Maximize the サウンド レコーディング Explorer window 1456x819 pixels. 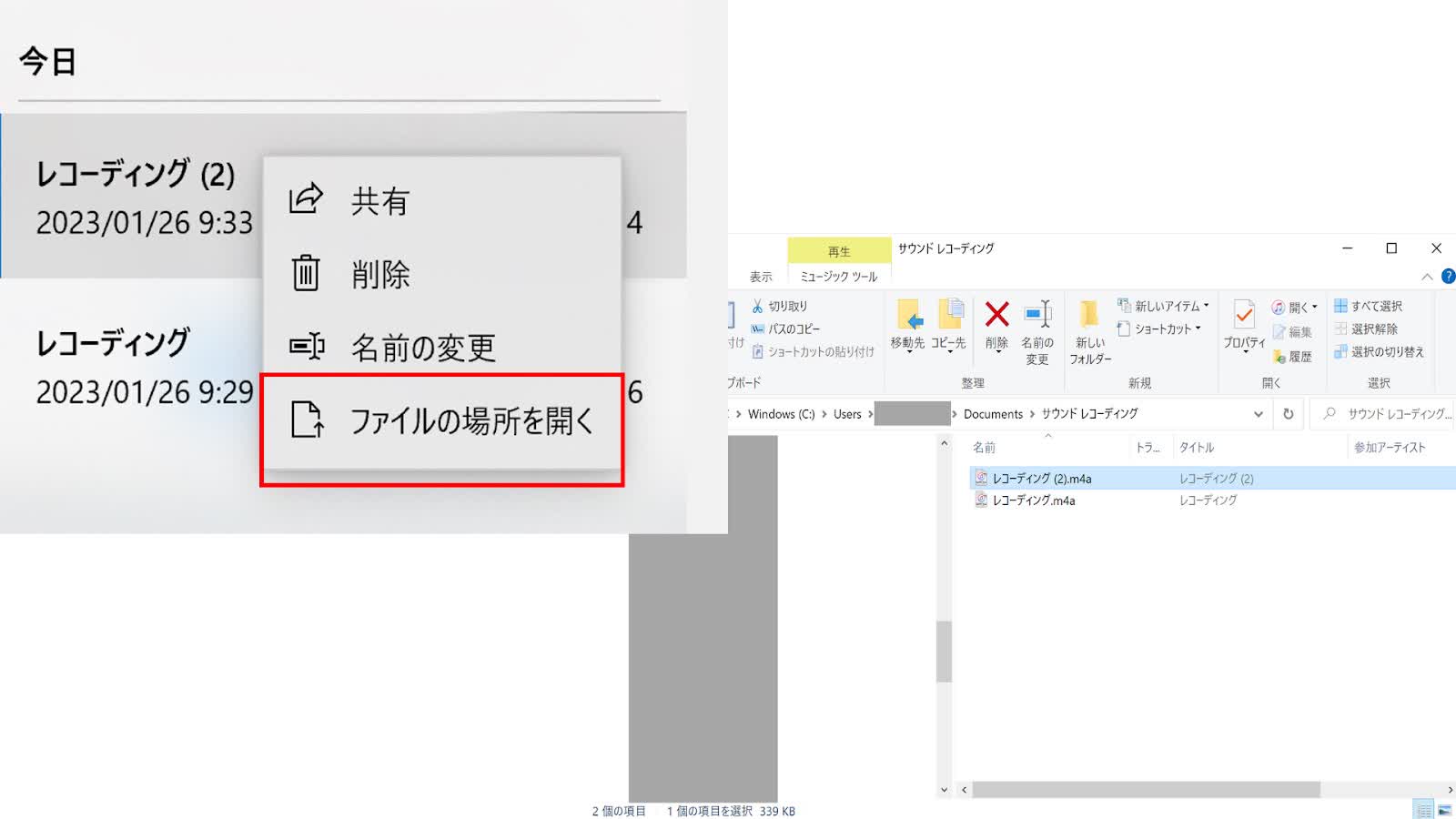pos(1391,248)
